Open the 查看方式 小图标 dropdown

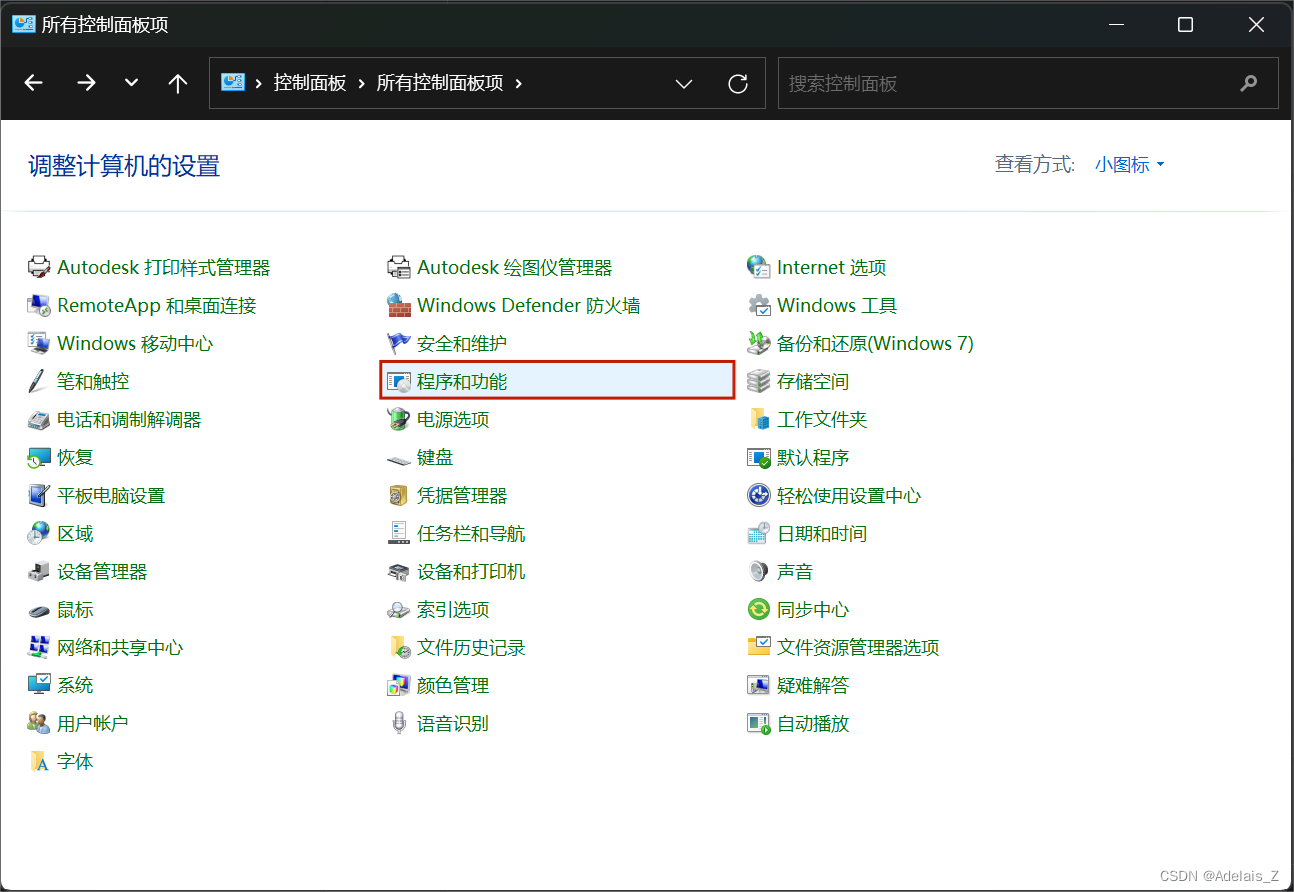click(1130, 165)
